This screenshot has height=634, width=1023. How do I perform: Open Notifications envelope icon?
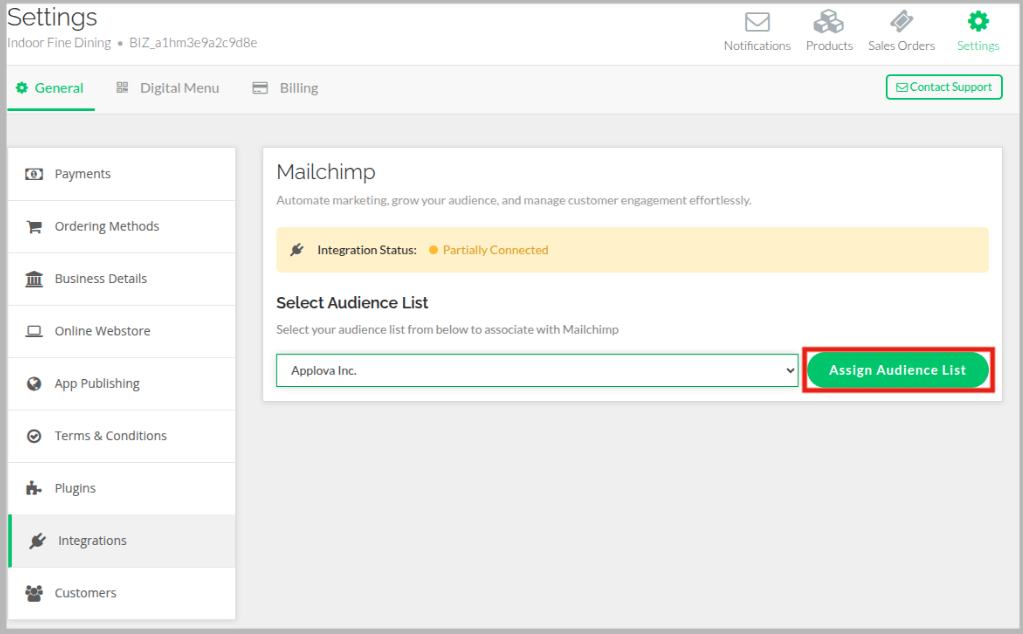click(757, 22)
